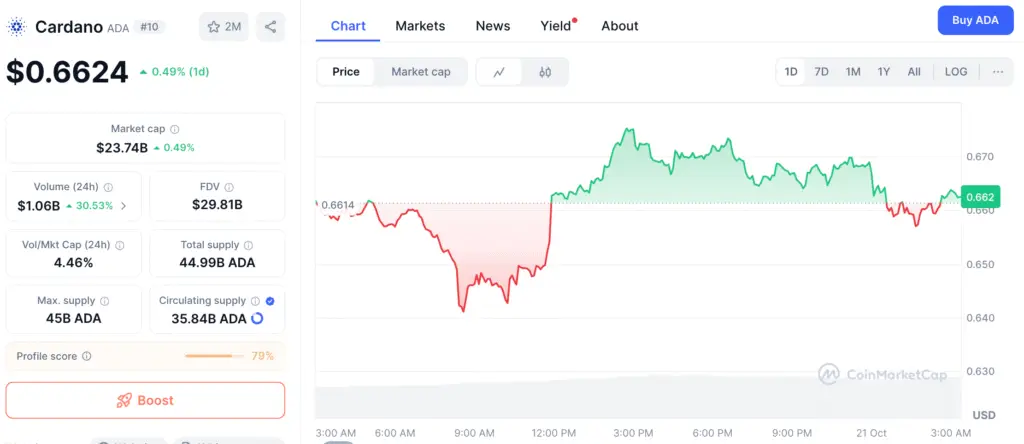Switch to the News tab
Screen dimensions: 1024x444
click(x=493, y=26)
